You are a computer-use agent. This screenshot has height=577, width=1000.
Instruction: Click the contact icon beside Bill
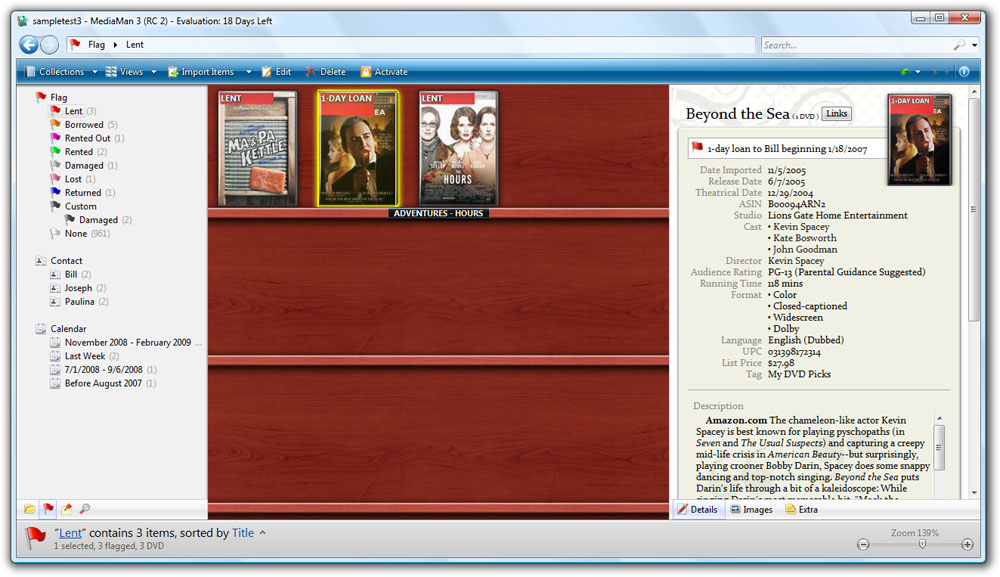tap(55, 274)
